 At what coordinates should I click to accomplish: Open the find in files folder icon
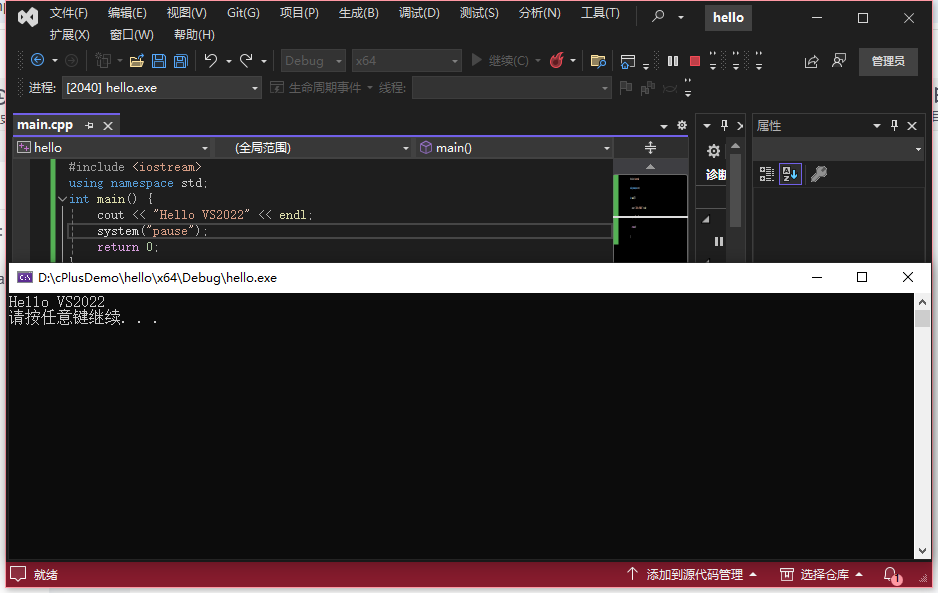(x=598, y=60)
